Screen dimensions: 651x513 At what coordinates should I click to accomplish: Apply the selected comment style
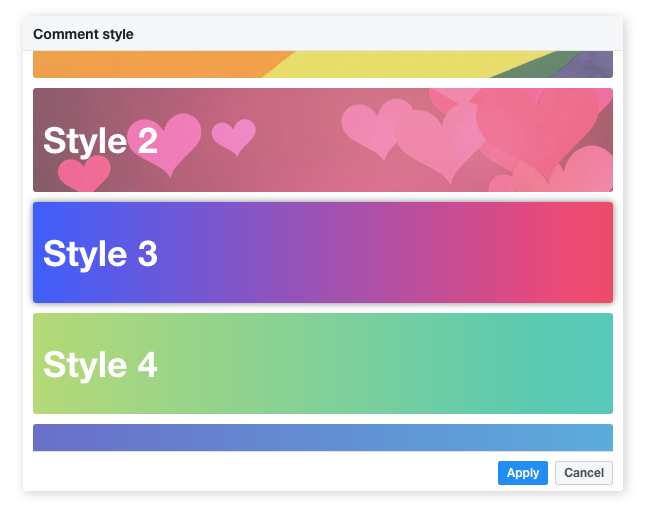(522, 472)
